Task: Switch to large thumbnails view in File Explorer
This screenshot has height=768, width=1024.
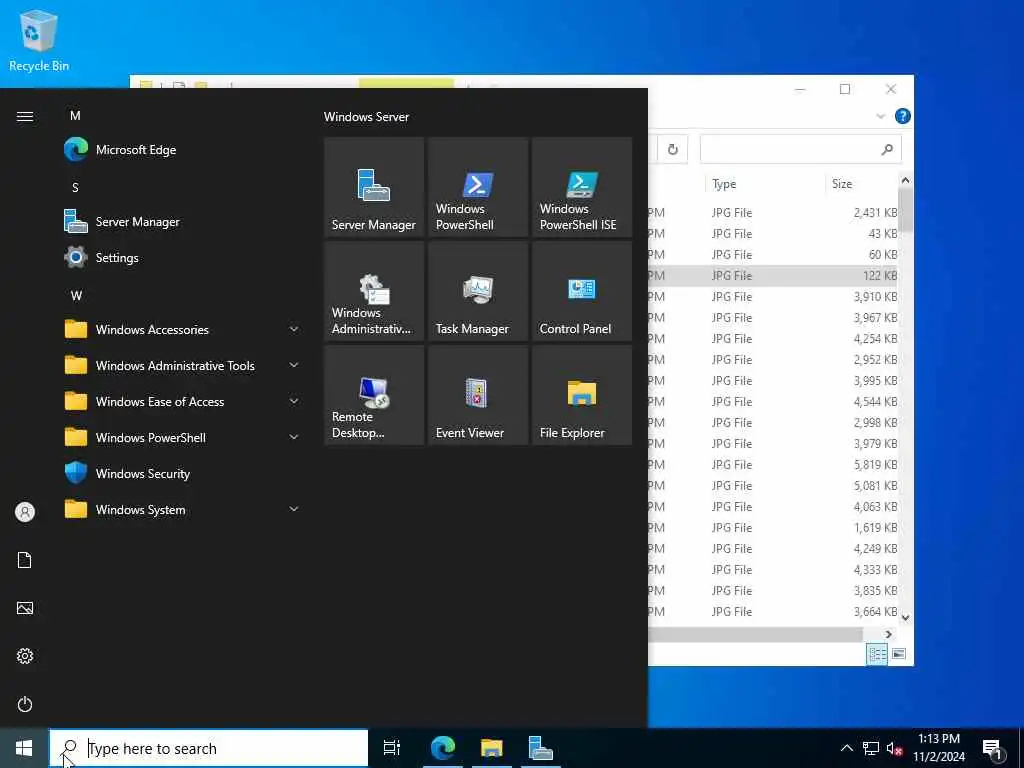Action: (899, 654)
